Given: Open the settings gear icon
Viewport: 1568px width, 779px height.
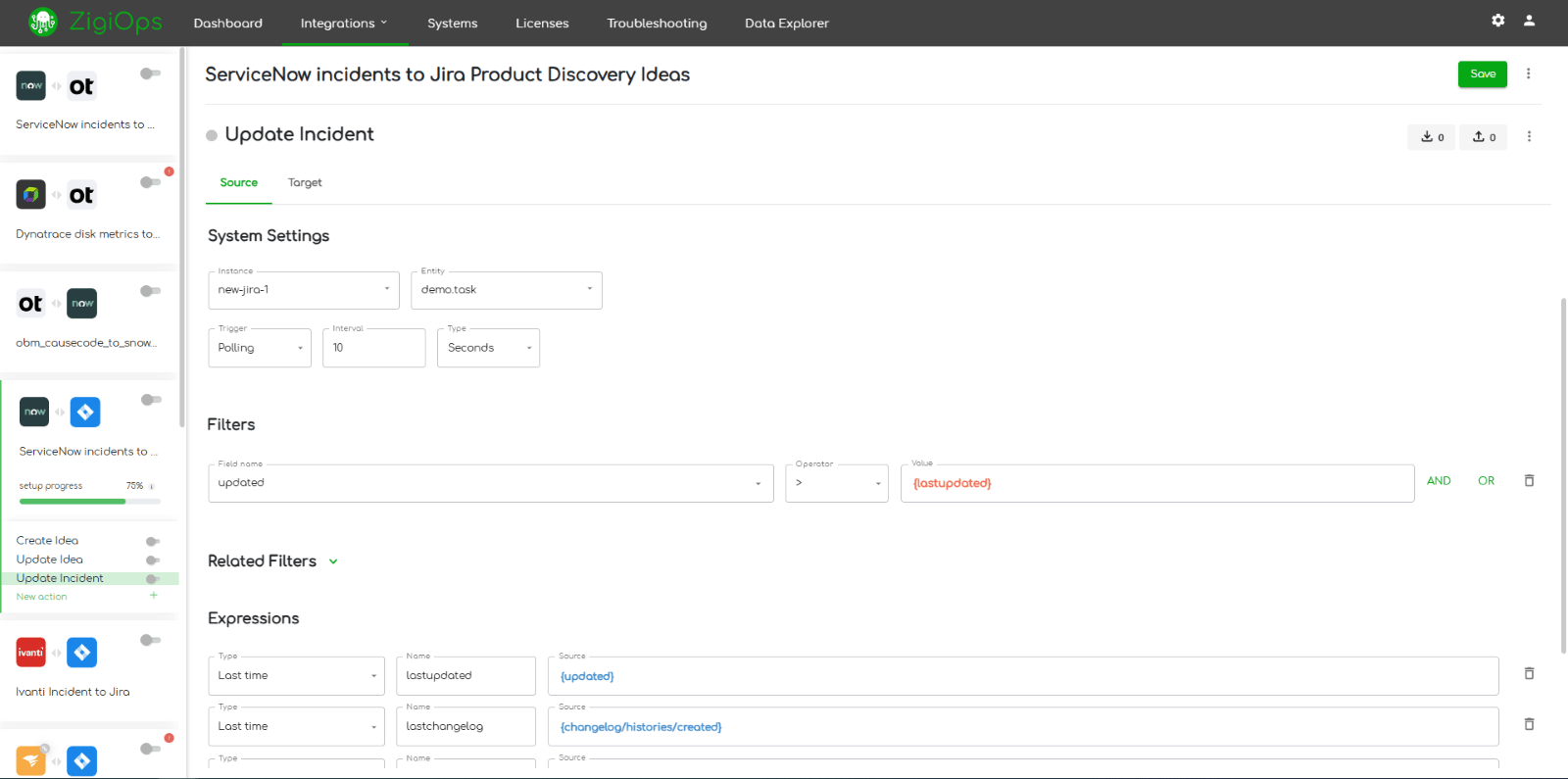Looking at the screenshot, I should coord(1497,20).
